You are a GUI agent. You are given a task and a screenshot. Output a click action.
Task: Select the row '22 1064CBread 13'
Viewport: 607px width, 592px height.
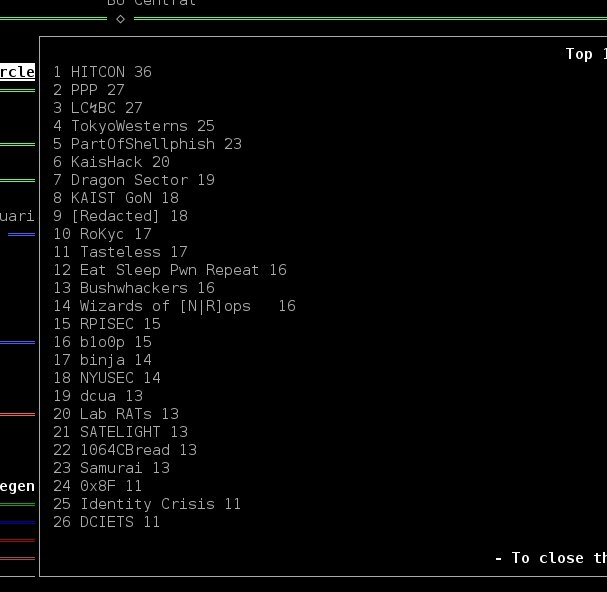[125, 450]
